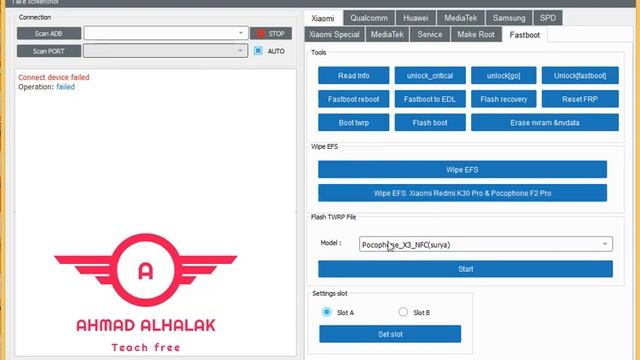Click the 'Connect device failed' log line
Image resolution: width=640 pixels, height=360 pixels.
[53, 77]
